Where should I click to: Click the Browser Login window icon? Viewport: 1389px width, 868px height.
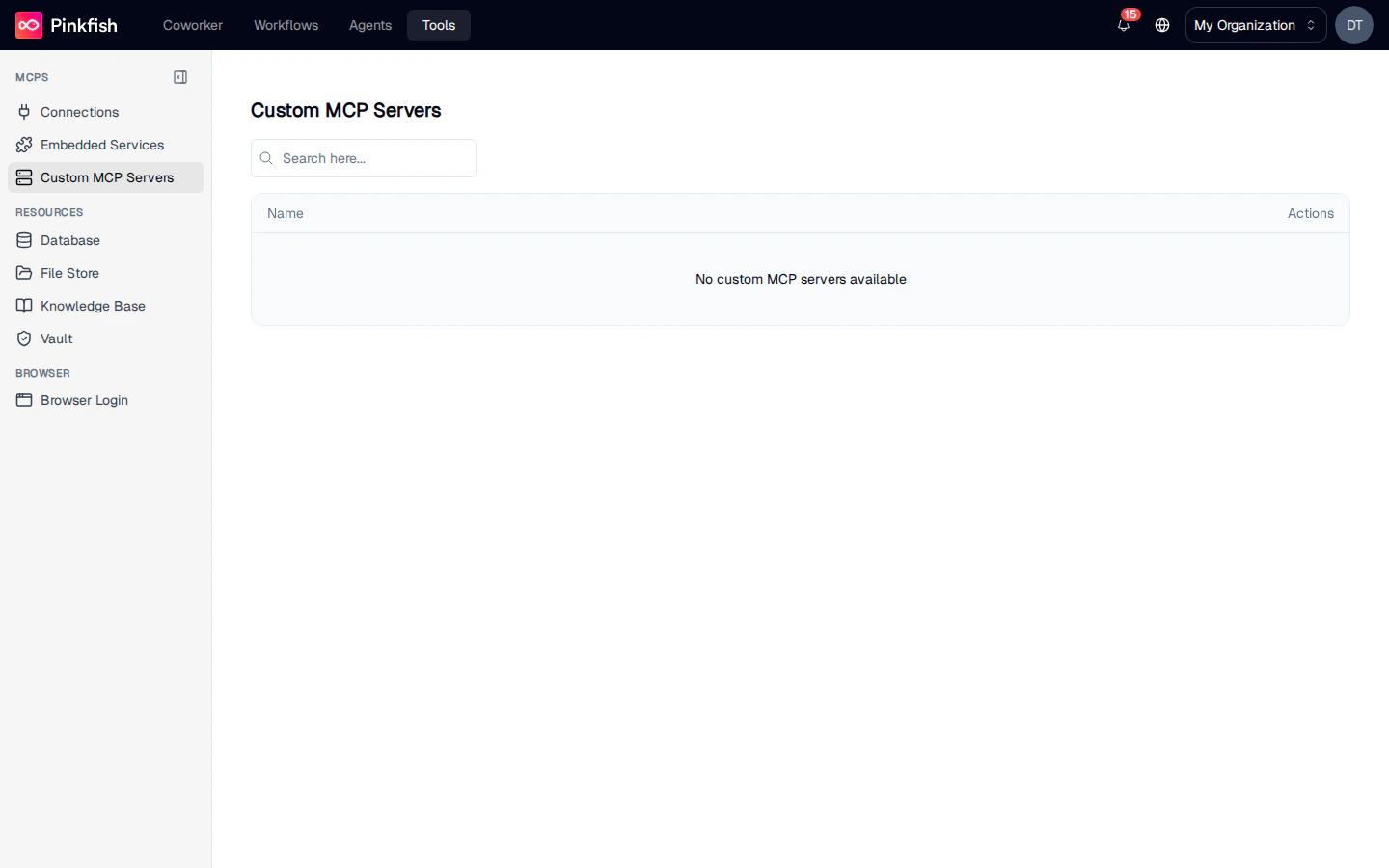click(24, 400)
